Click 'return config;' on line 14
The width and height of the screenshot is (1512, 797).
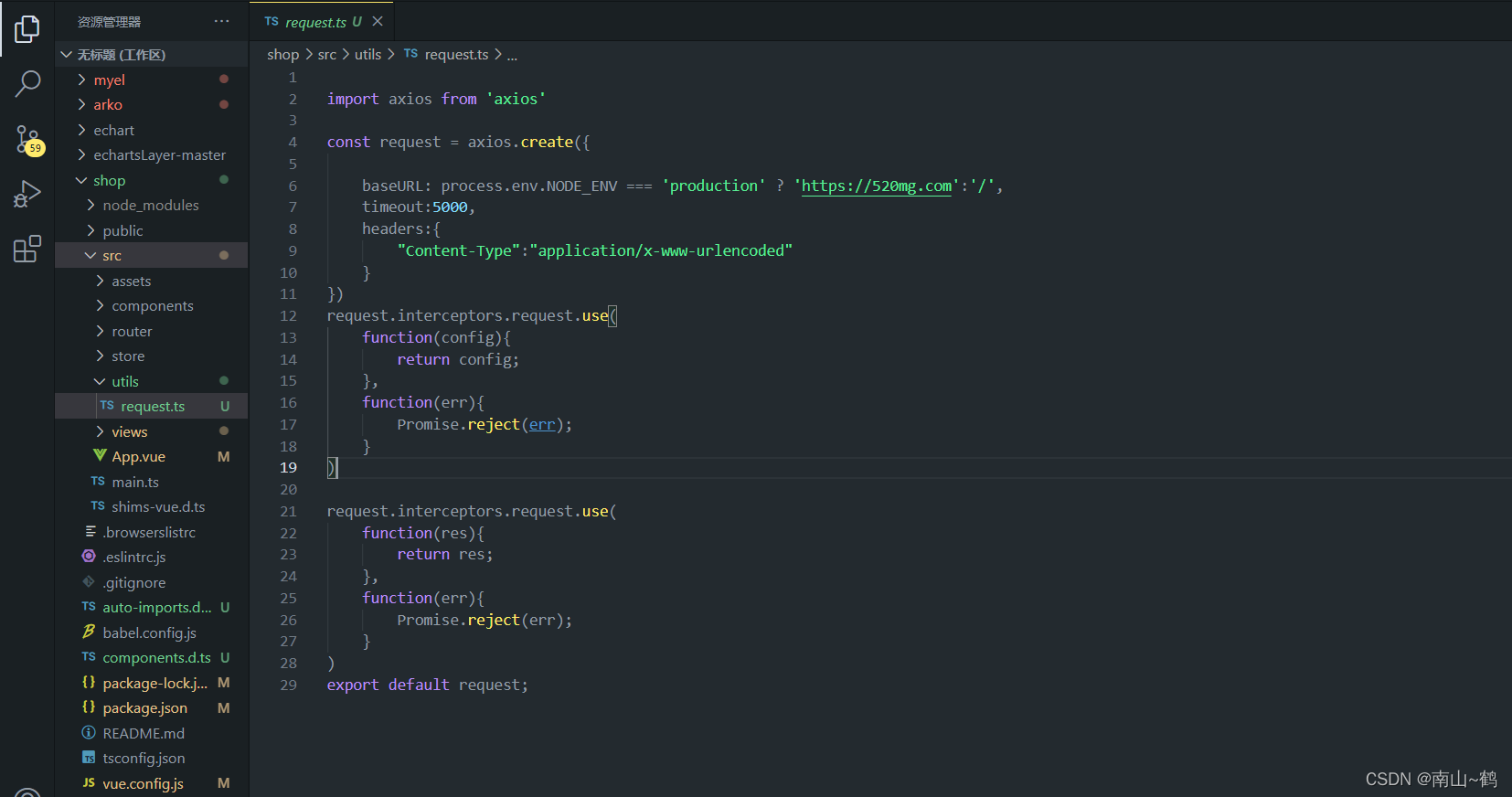(x=458, y=359)
